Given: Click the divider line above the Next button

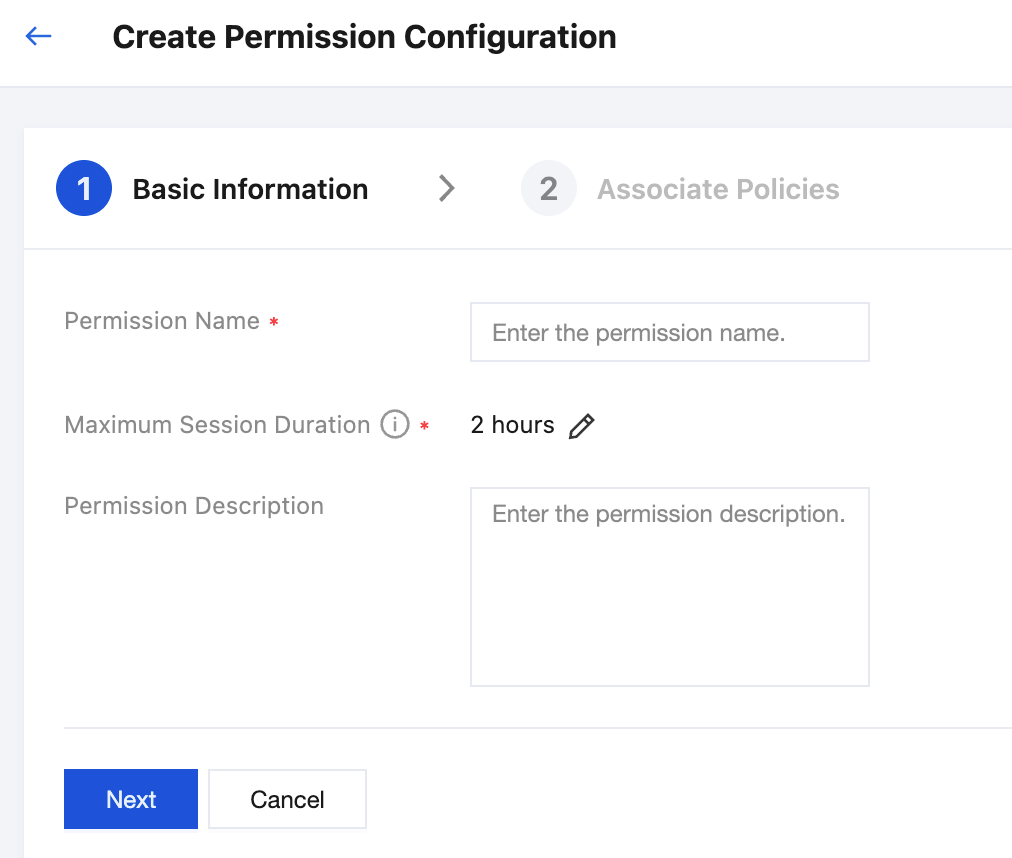Looking at the screenshot, I should [x=500, y=728].
